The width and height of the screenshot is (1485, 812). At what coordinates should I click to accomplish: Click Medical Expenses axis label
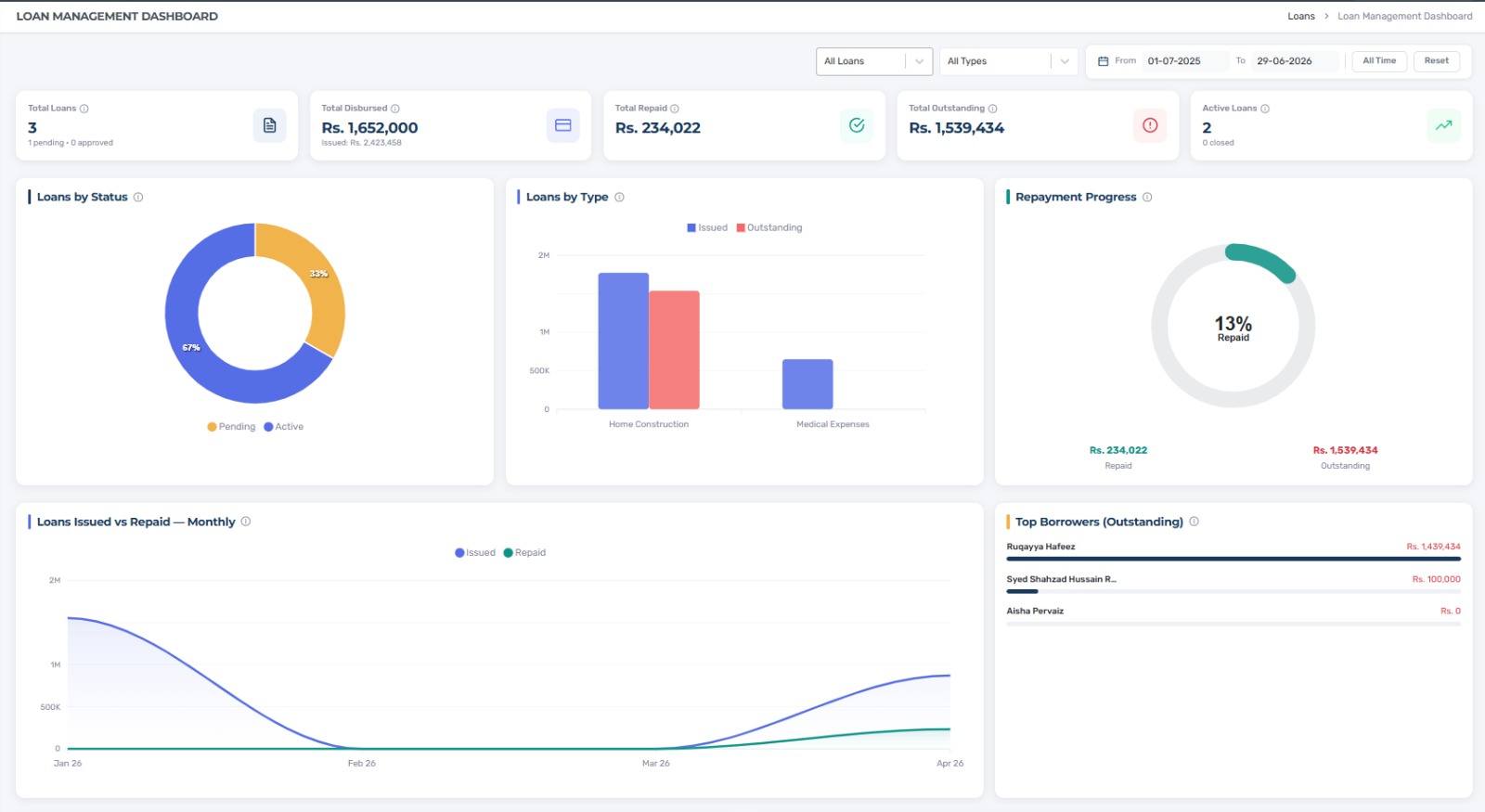coord(833,424)
